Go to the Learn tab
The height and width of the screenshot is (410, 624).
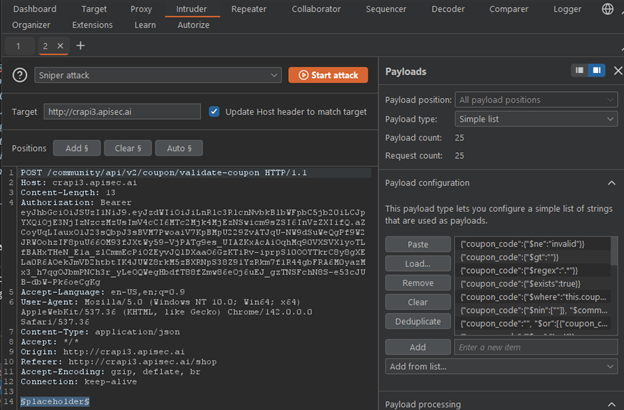145,25
